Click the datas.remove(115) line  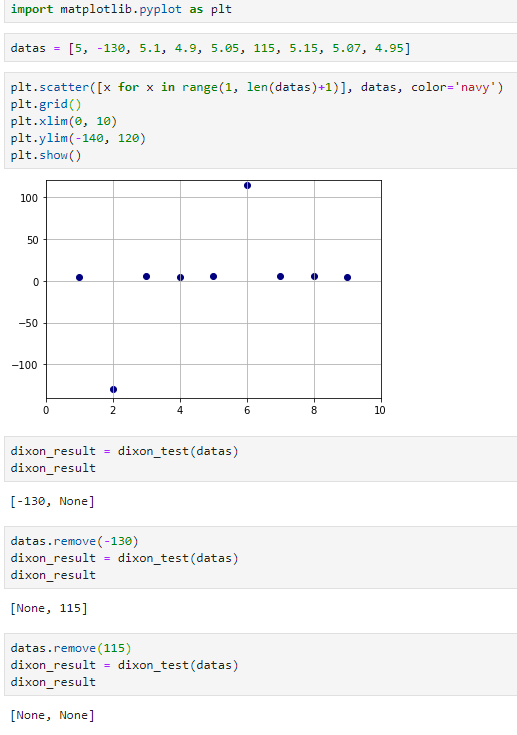pyautogui.click(x=71, y=648)
